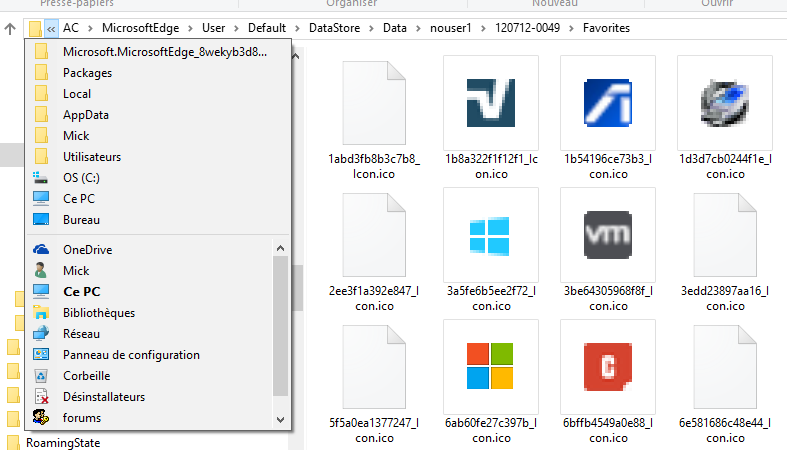The width and height of the screenshot is (787, 450).
Task: Click the Panneau de configuration icon
Action: (41, 355)
